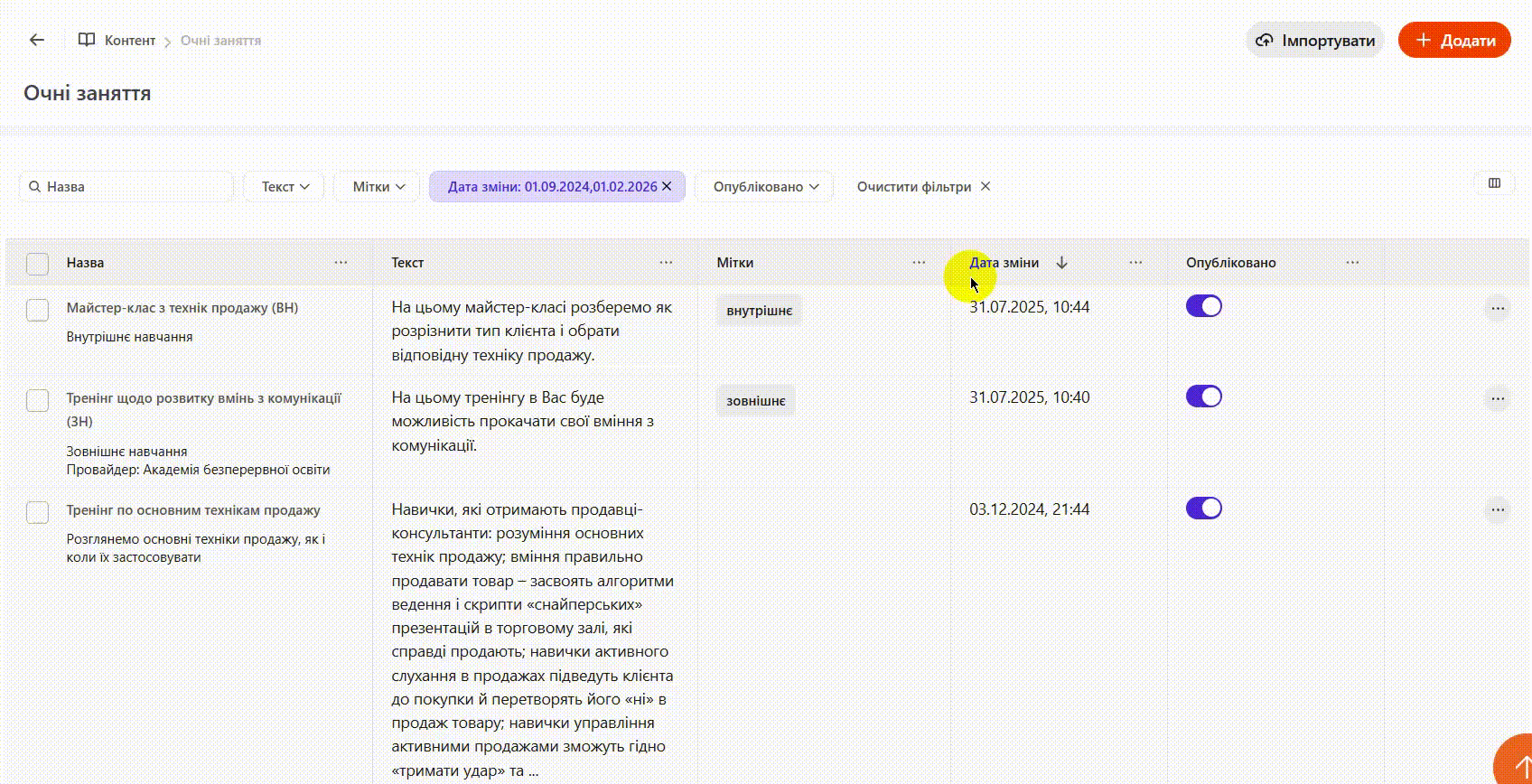Remove the Дата зміни filter chip
Image resolution: width=1532 pixels, height=784 pixels.
(667, 186)
